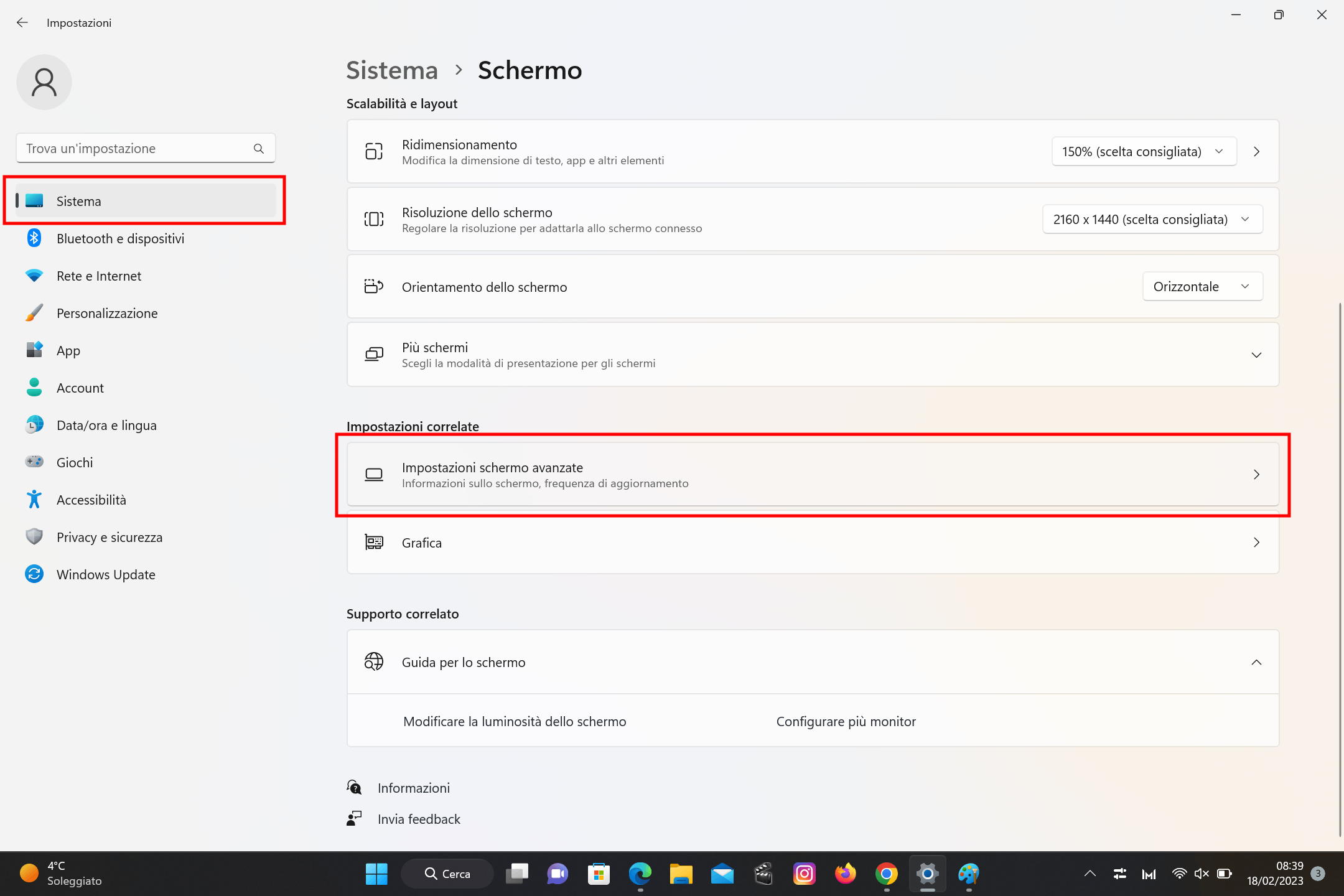The image size is (1344, 896).
Task: Open the Orientamento dello schermo selector
Action: [x=1202, y=286]
